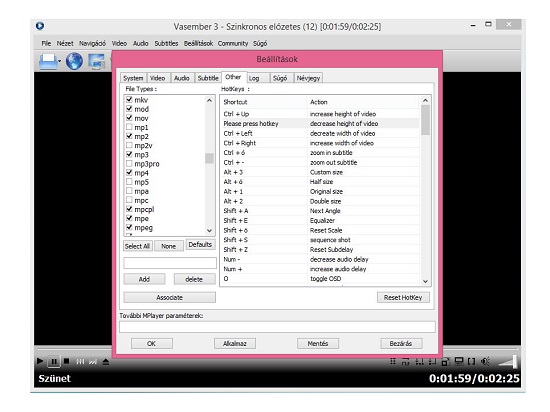Click hotkeys list scroll down arrow
The image size is (550, 412).
tap(425, 281)
